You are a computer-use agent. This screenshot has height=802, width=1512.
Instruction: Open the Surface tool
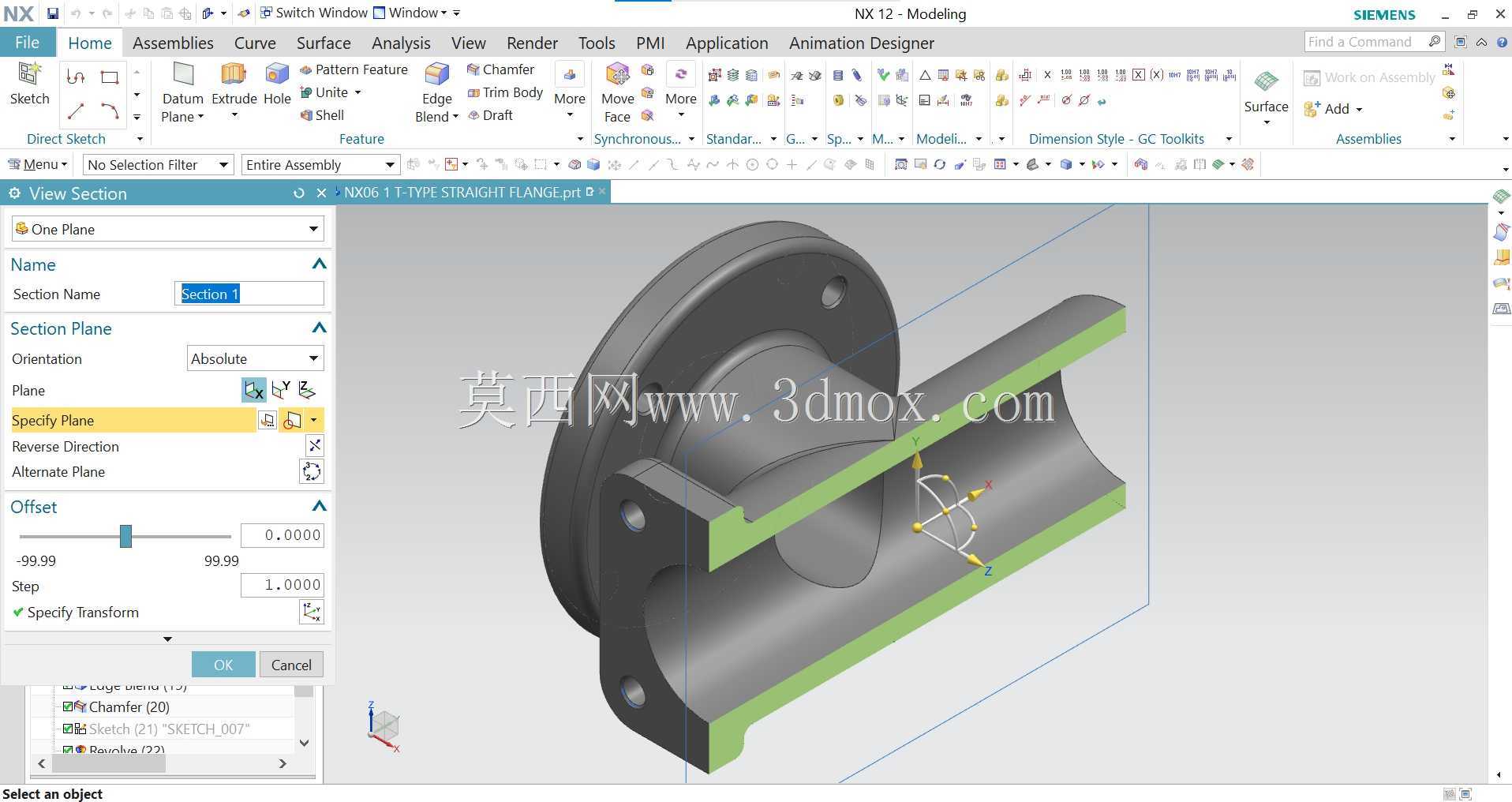coord(1266,91)
